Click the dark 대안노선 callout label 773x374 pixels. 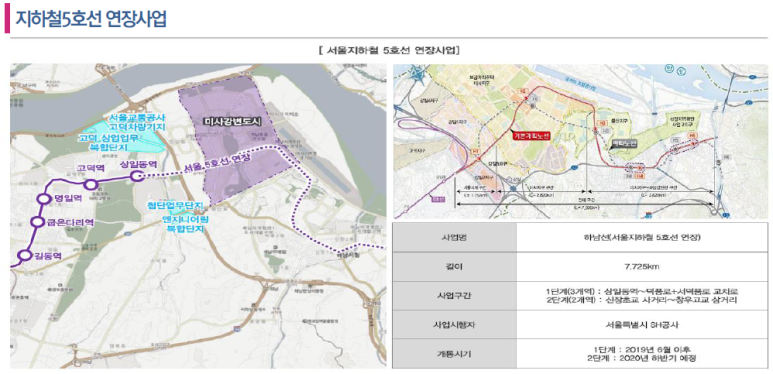[624, 144]
